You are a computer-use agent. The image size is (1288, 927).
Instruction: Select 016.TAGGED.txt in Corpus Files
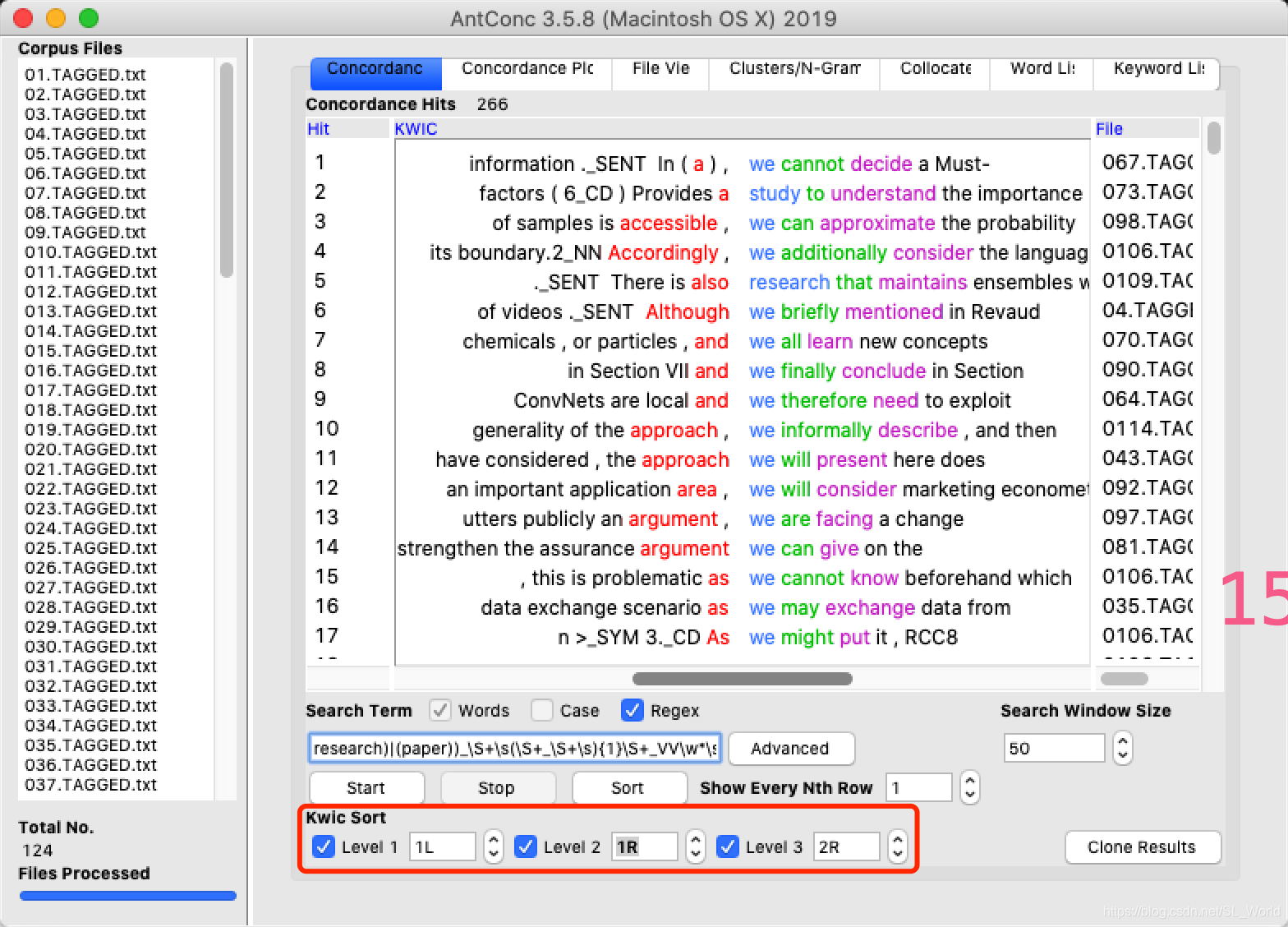(90, 371)
